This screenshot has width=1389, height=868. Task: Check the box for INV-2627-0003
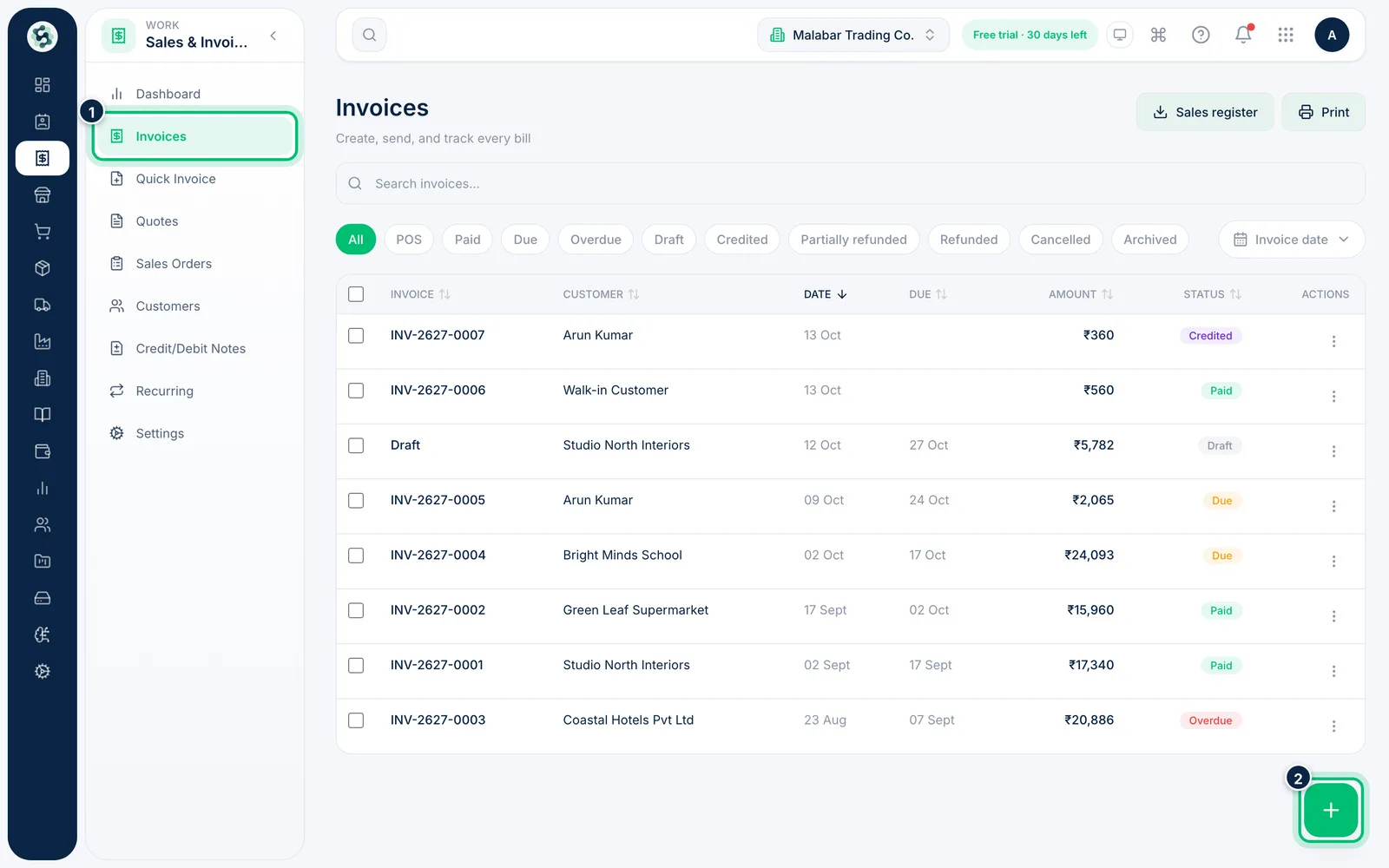(x=356, y=720)
